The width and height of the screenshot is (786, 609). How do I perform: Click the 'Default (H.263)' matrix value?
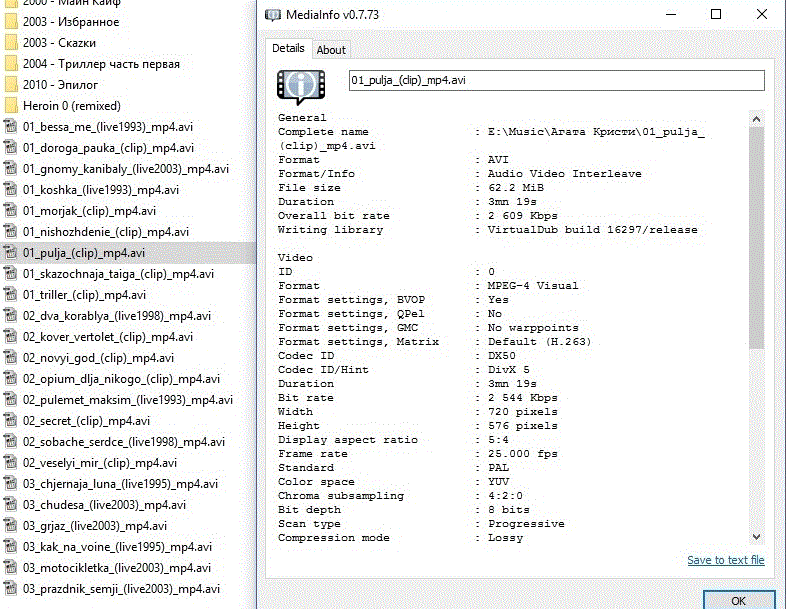[x=539, y=342]
